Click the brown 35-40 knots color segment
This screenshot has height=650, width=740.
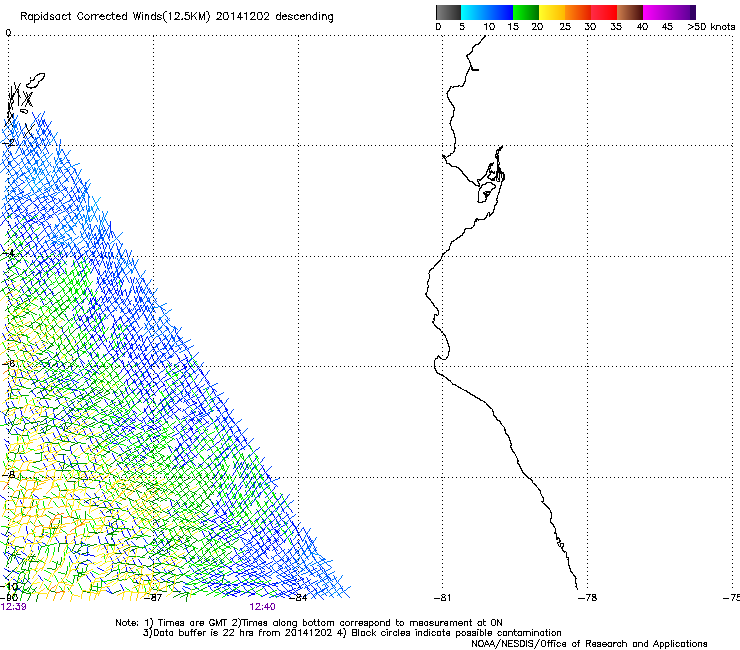coord(630,12)
